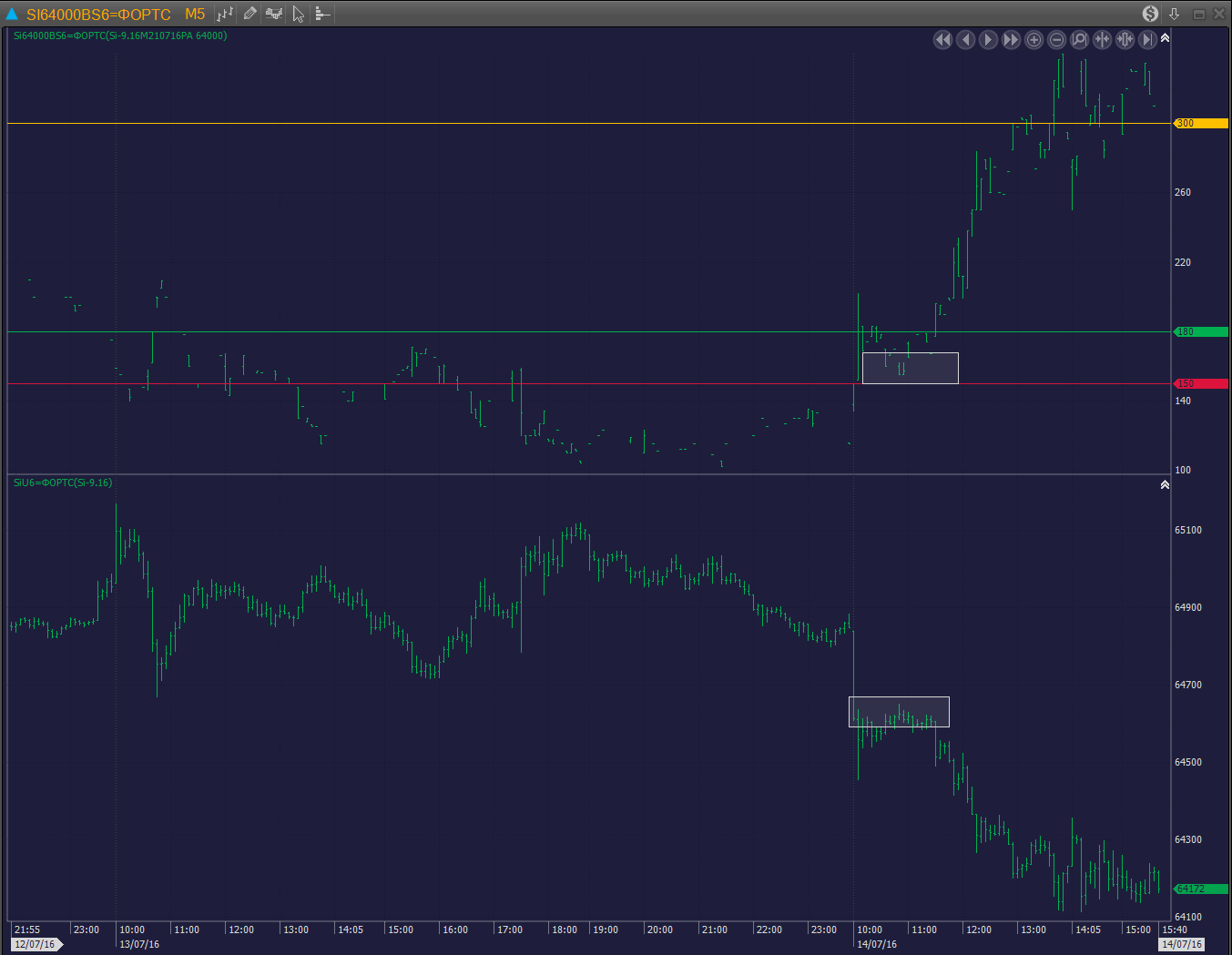Click the SI64000BS6 series legend in upper pane
This screenshot has width=1232, height=955.
pyautogui.click(x=120, y=36)
